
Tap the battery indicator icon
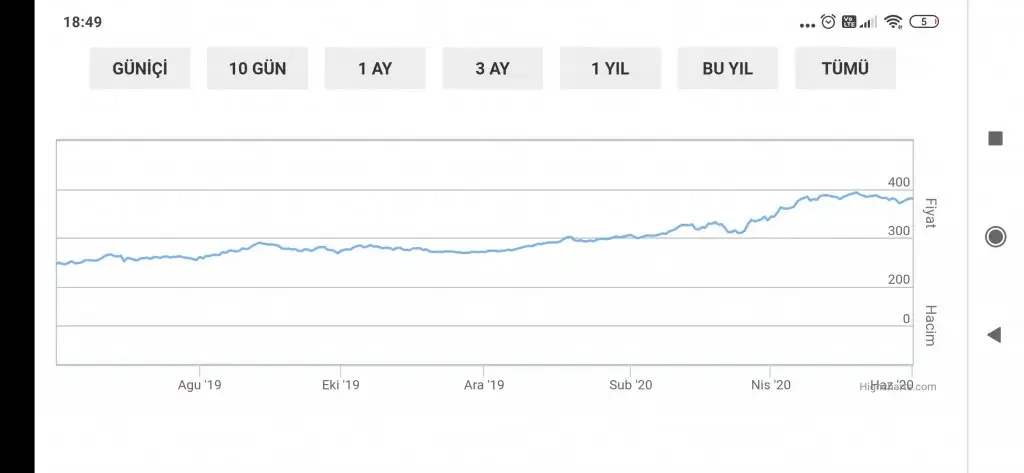(x=924, y=21)
